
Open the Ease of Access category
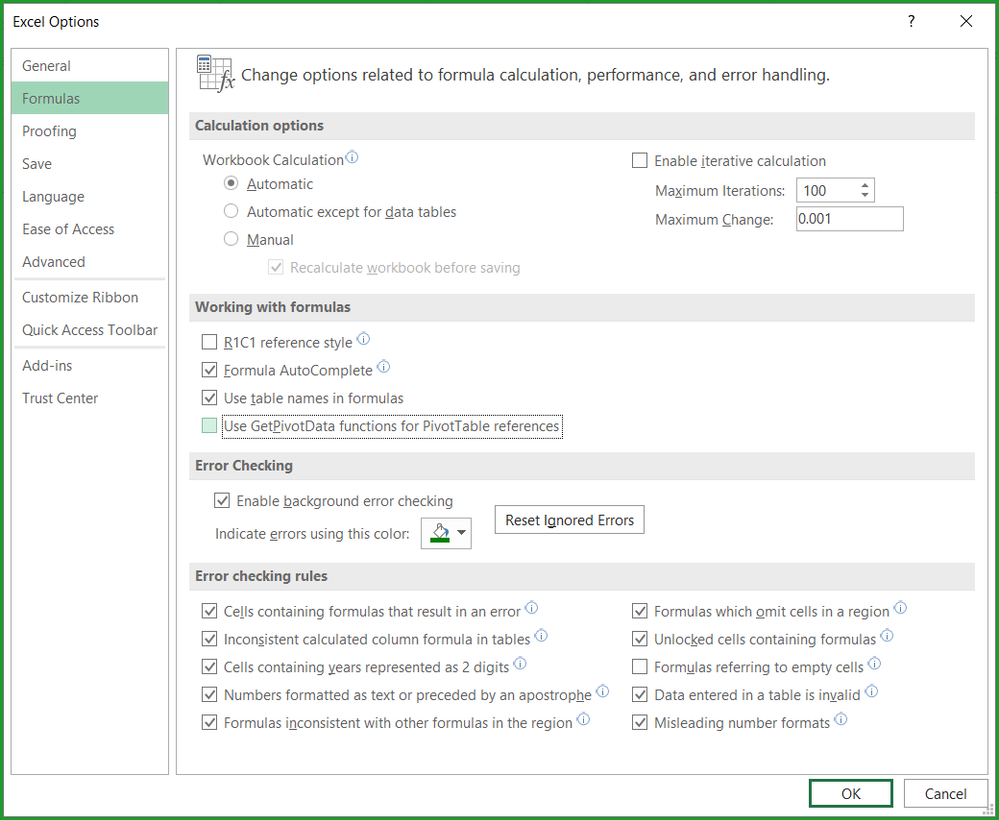(90, 229)
